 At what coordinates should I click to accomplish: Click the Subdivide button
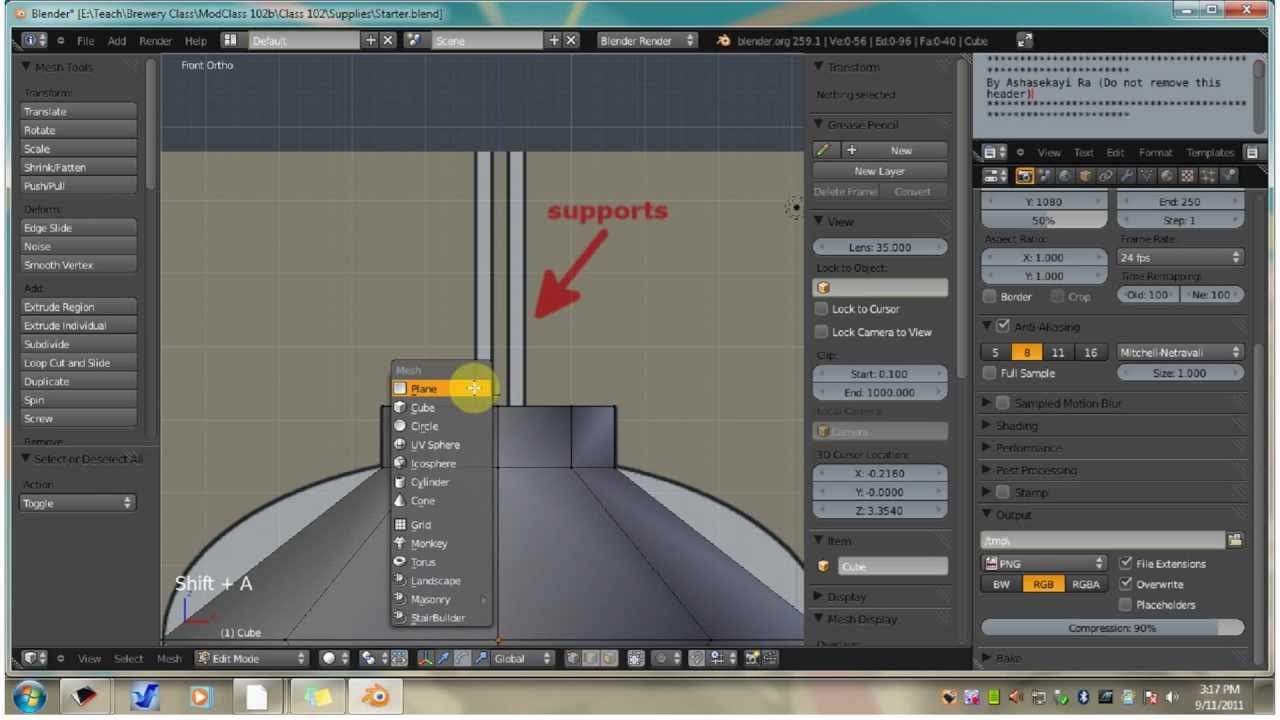(78, 344)
